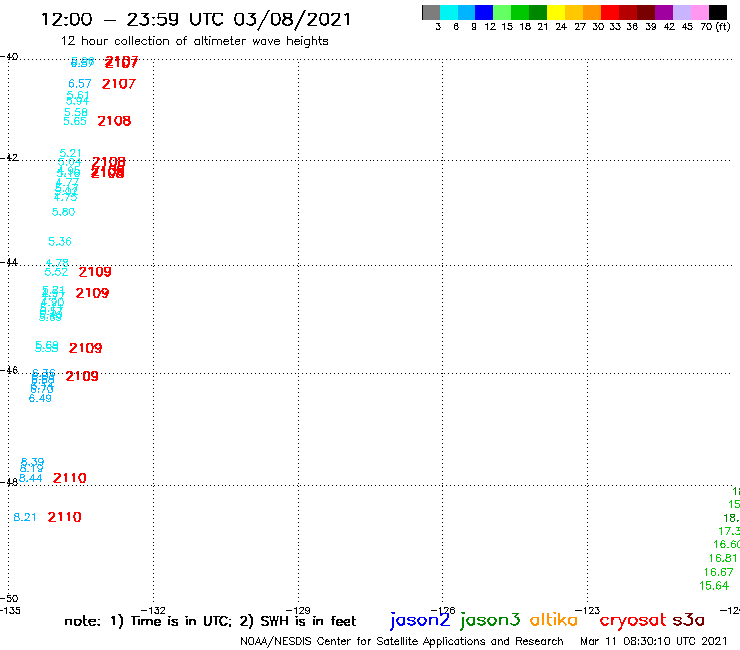Click the light green swatch after blue
Viewport: 740px width, 650px height.
click(502, 12)
